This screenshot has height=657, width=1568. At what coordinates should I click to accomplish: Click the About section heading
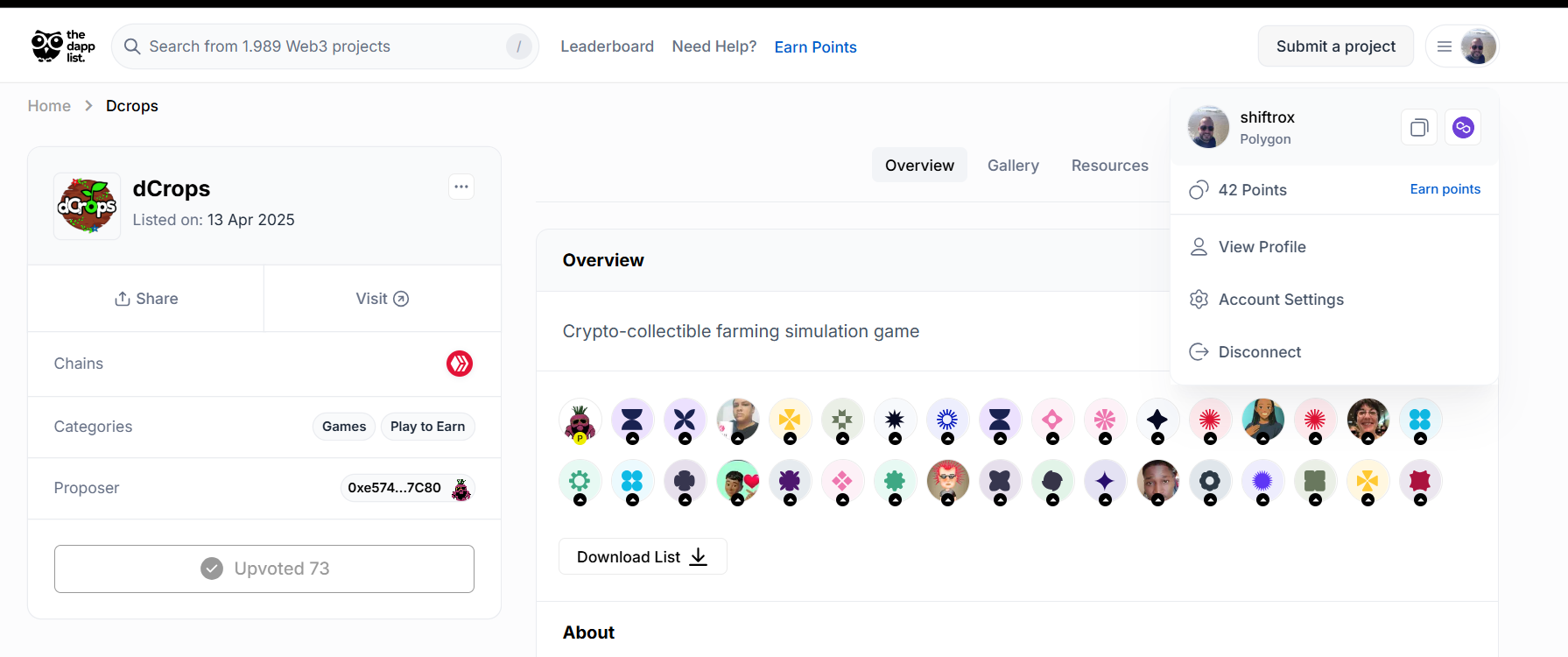tap(588, 632)
